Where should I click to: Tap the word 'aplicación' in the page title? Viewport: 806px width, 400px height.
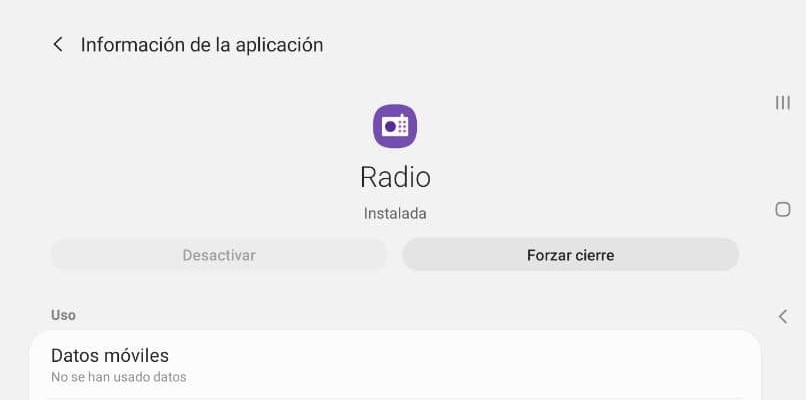(279, 45)
